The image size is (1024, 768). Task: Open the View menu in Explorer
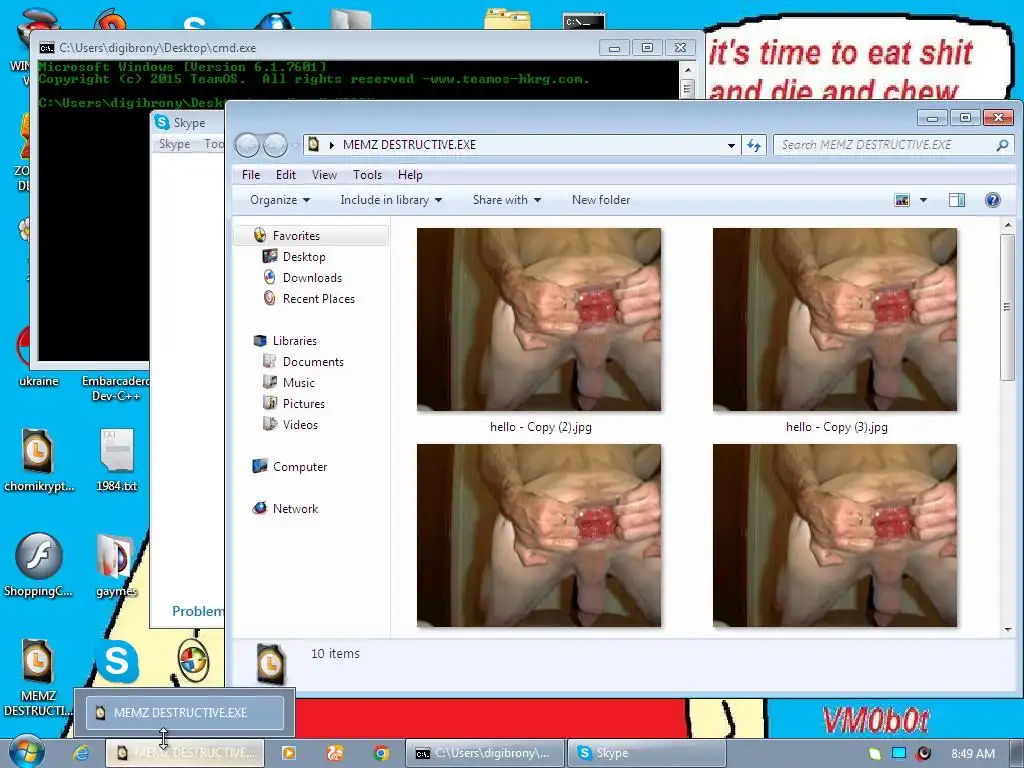tap(324, 175)
